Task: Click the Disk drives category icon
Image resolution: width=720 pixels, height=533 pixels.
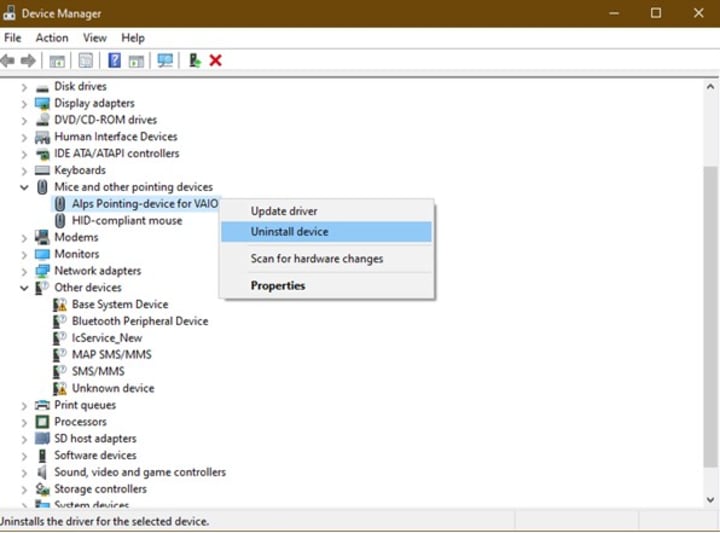Action: [x=42, y=87]
